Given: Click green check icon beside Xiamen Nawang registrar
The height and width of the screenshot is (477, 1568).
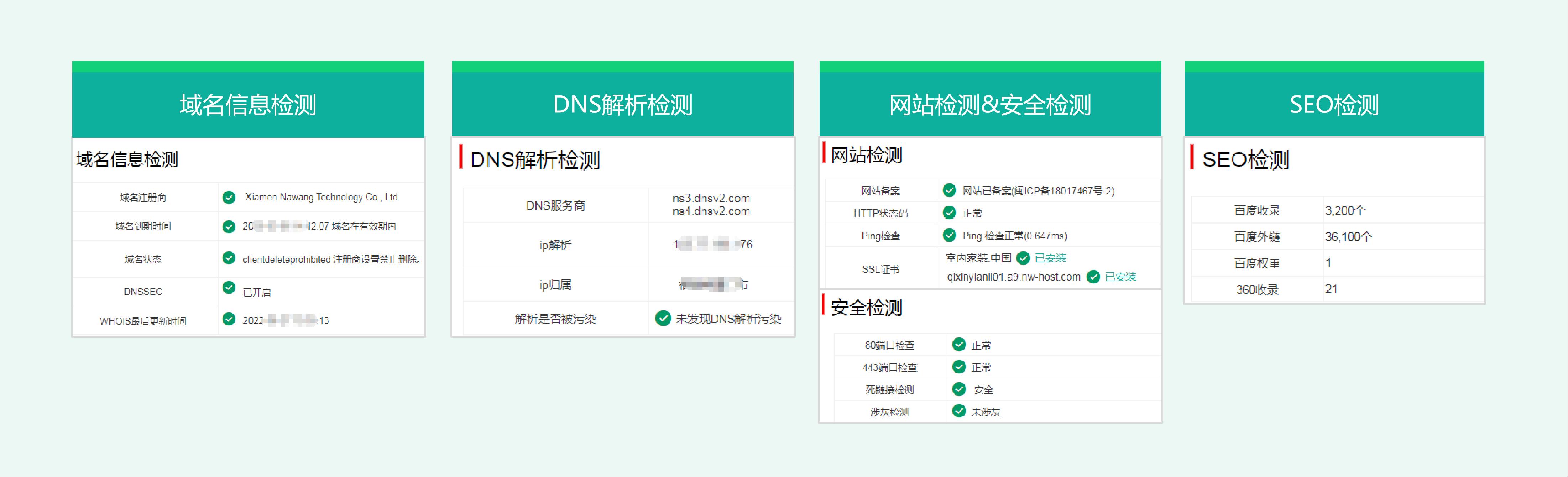Looking at the screenshot, I should coord(229,197).
